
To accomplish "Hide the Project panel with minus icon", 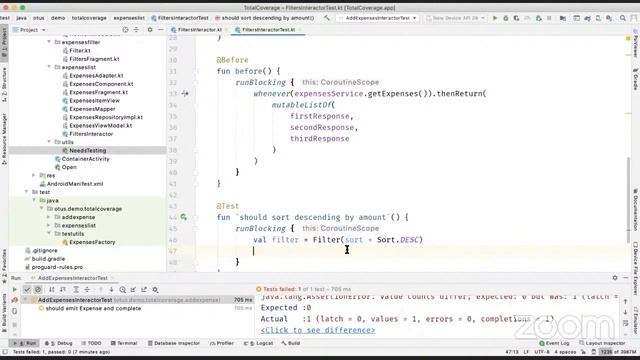I will [161, 30].
